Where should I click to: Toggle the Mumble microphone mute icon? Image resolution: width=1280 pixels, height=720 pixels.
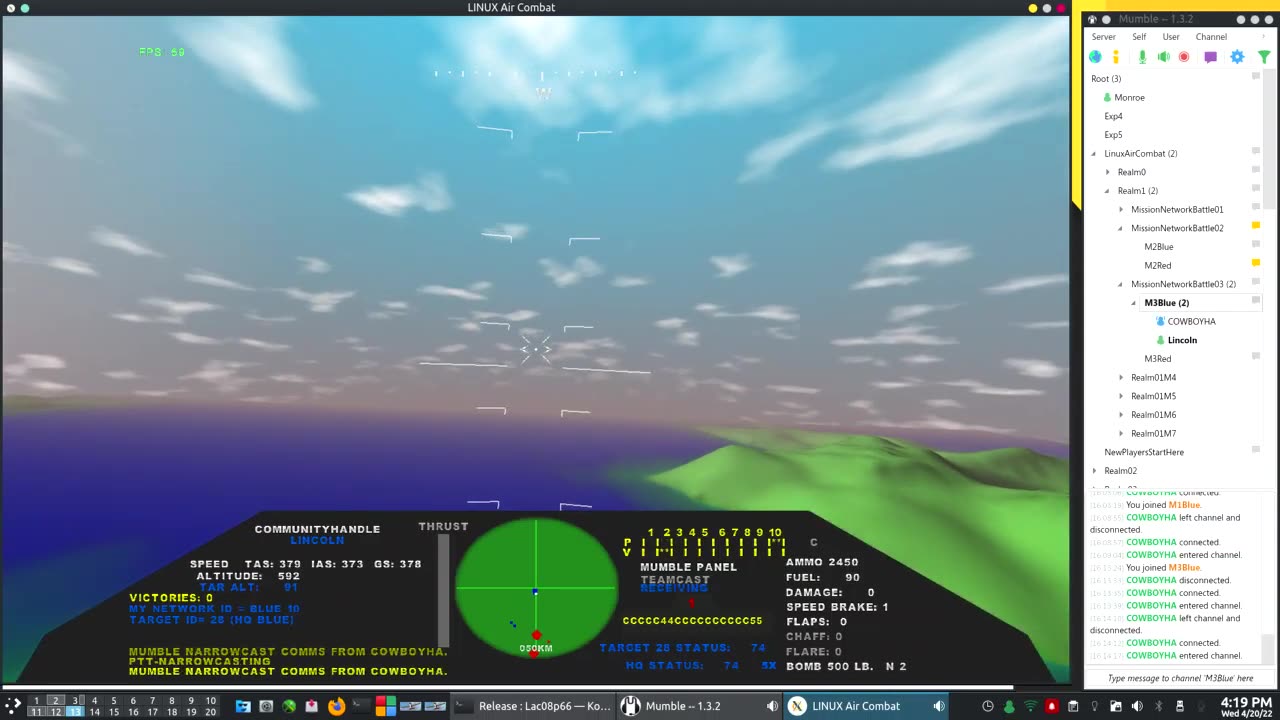[x=1142, y=57]
